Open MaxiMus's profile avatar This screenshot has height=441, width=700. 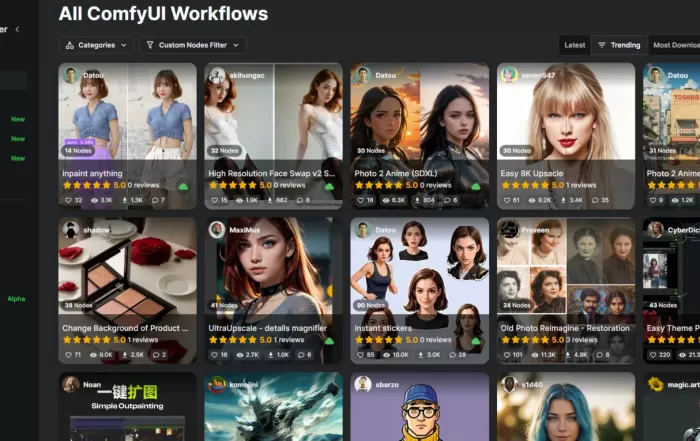(x=217, y=230)
